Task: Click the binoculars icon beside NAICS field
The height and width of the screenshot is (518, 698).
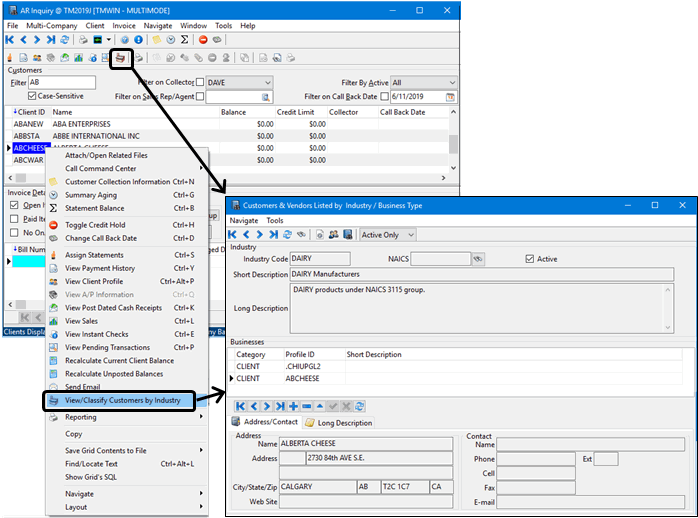Action: [x=479, y=259]
